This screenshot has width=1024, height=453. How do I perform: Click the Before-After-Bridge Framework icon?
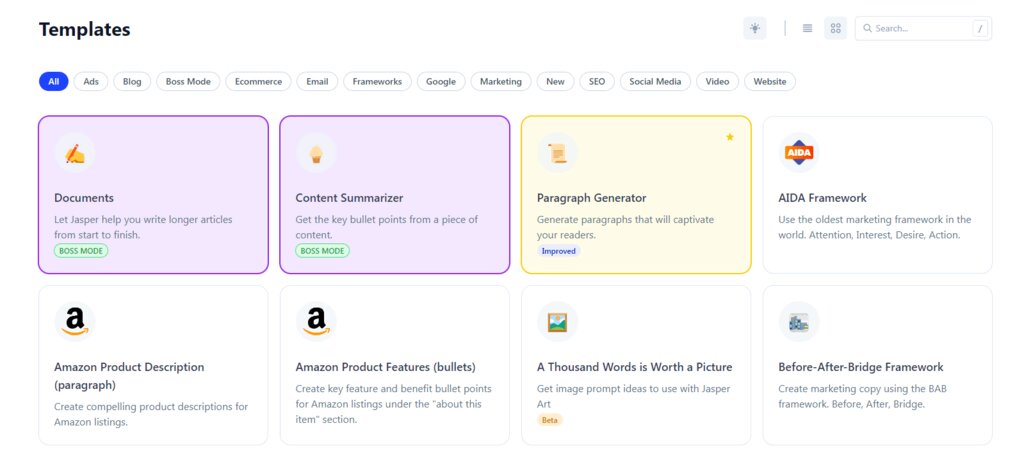[799, 322]
